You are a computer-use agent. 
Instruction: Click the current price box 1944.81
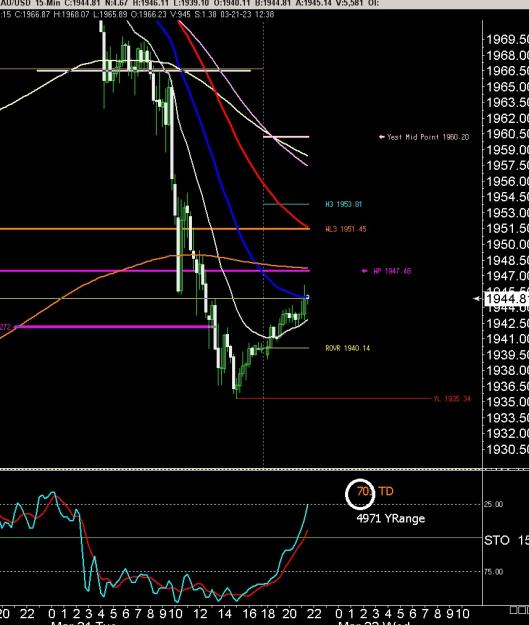tap(506, 299)
